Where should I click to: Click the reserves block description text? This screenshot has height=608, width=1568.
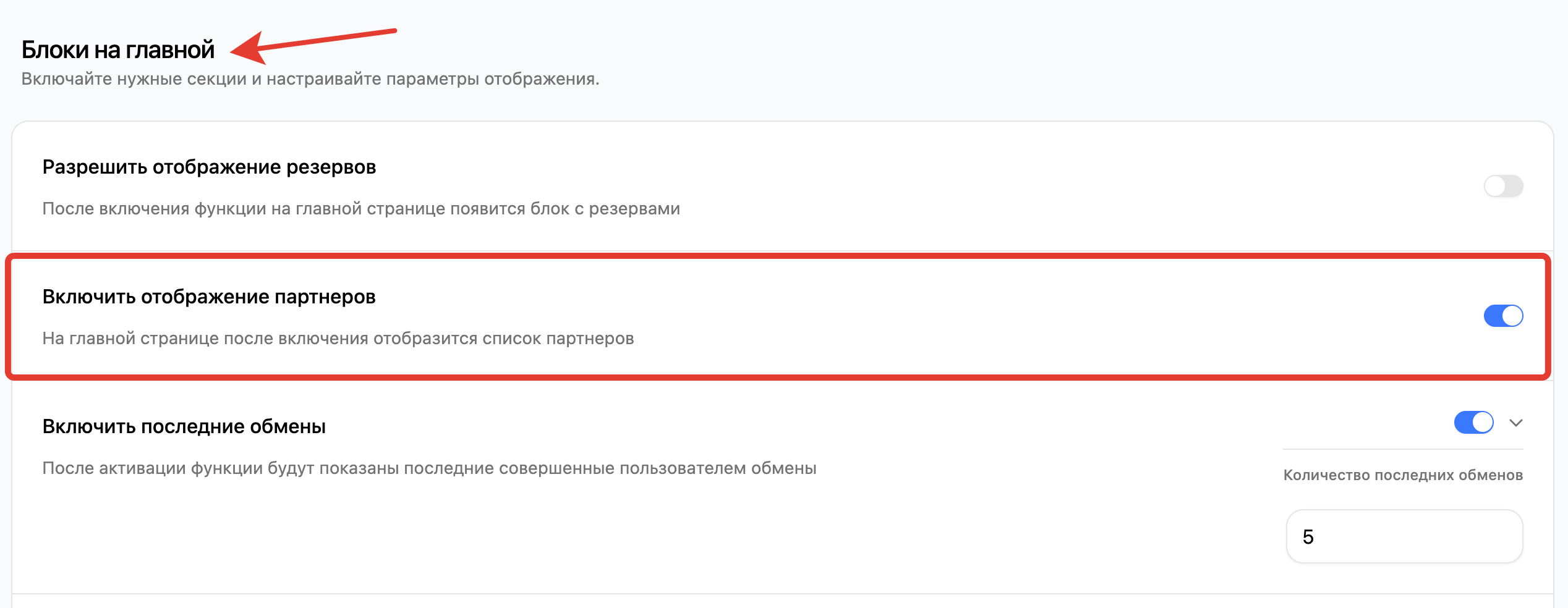coord(360,209)
